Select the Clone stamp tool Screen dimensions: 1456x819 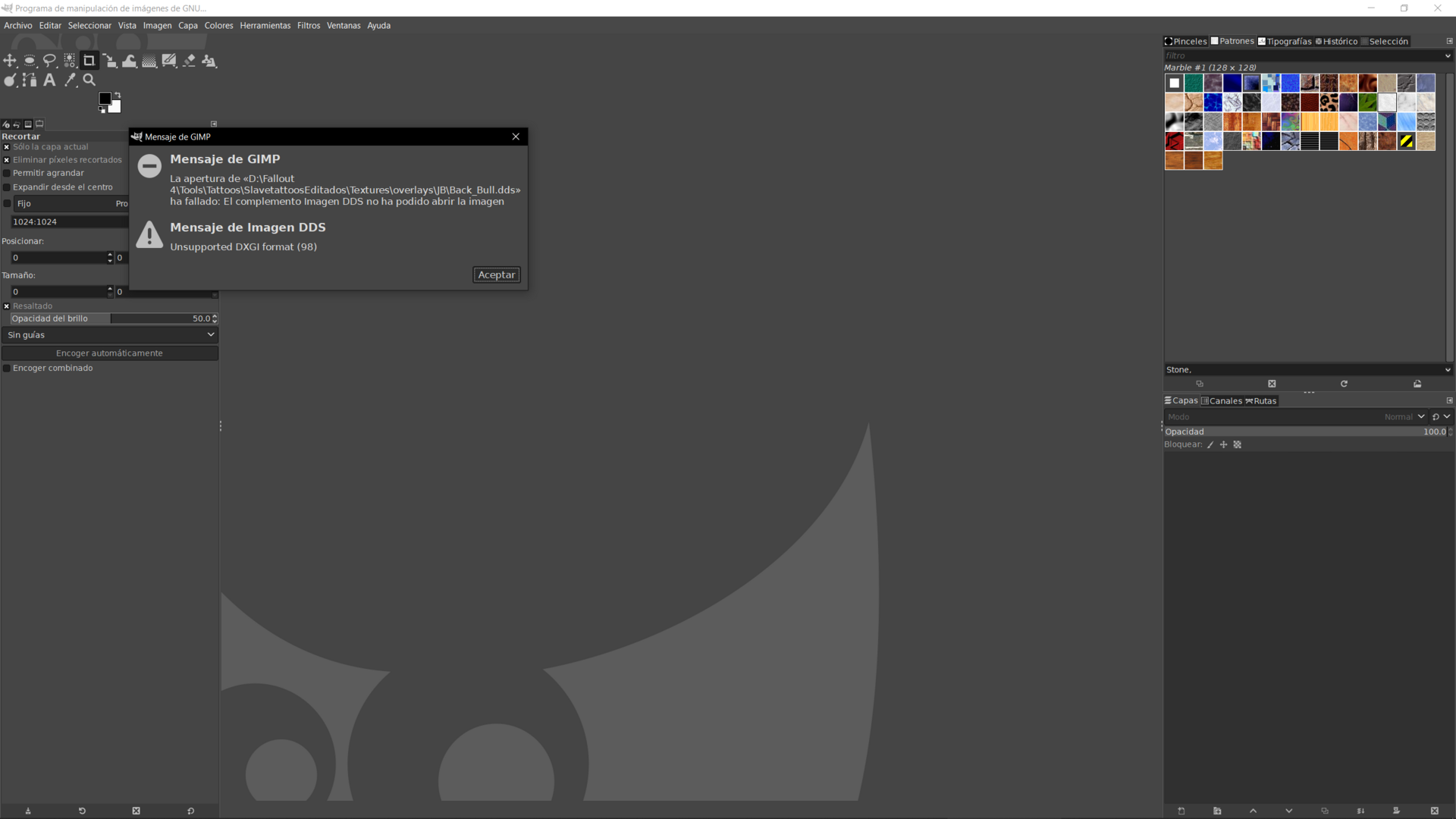209,61
